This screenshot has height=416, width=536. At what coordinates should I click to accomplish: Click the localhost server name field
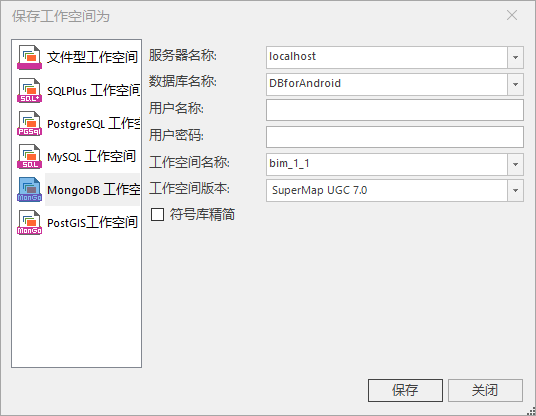click(x=387, y=57)
